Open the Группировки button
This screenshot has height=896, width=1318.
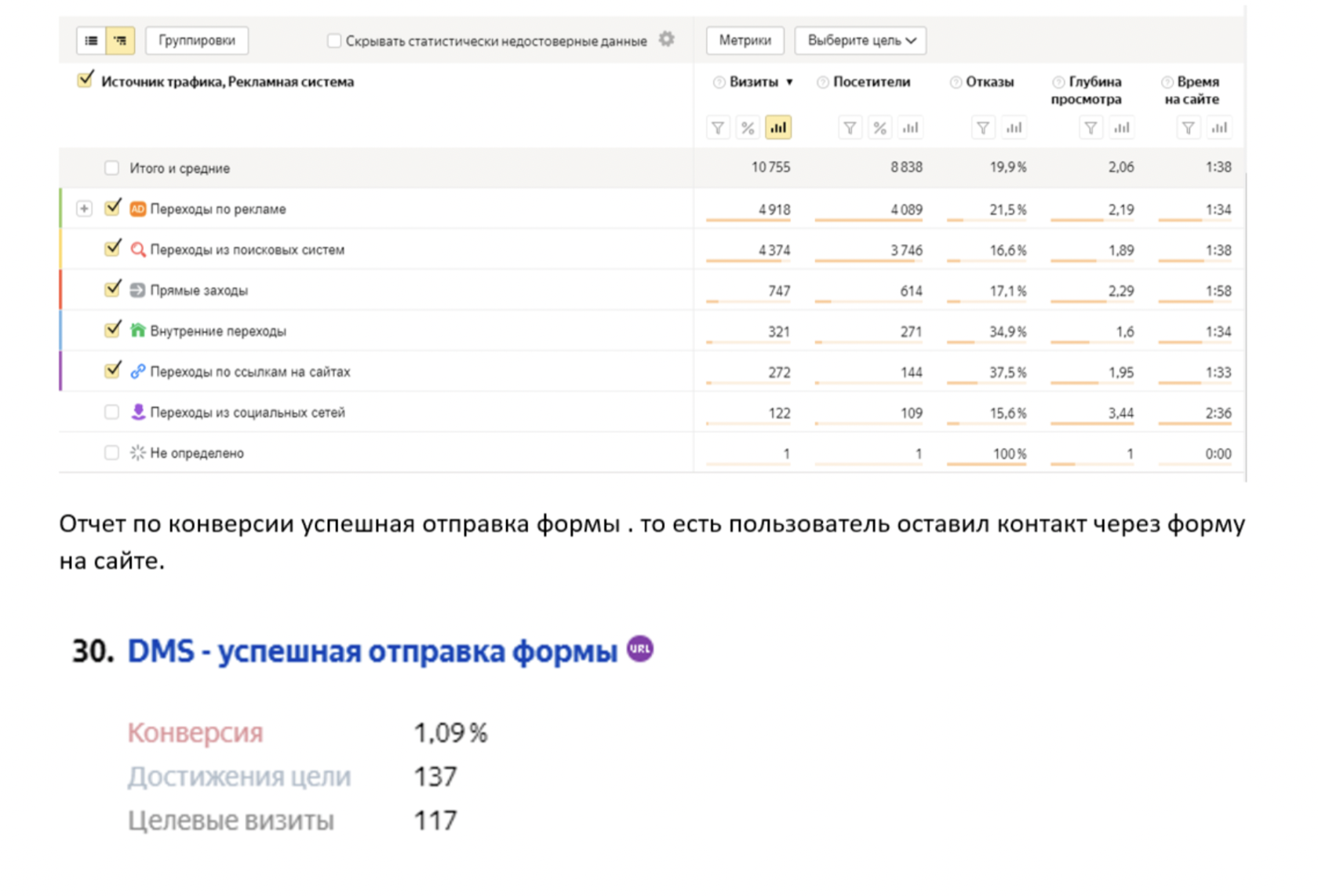tap(196, 41)
